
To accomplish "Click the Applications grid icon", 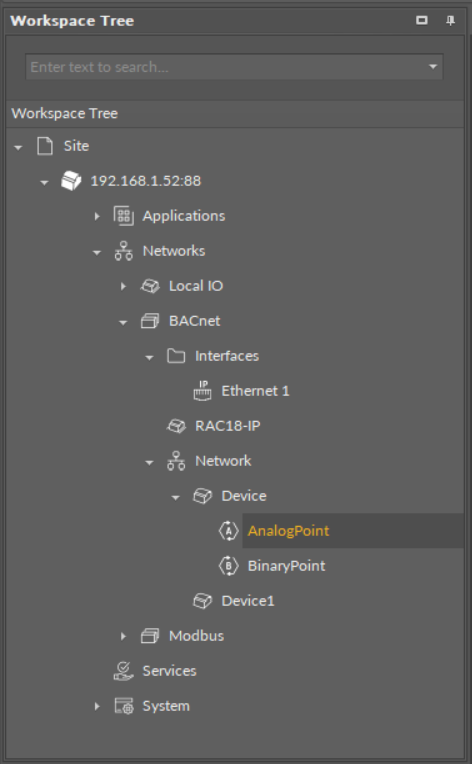I will 124,216.
